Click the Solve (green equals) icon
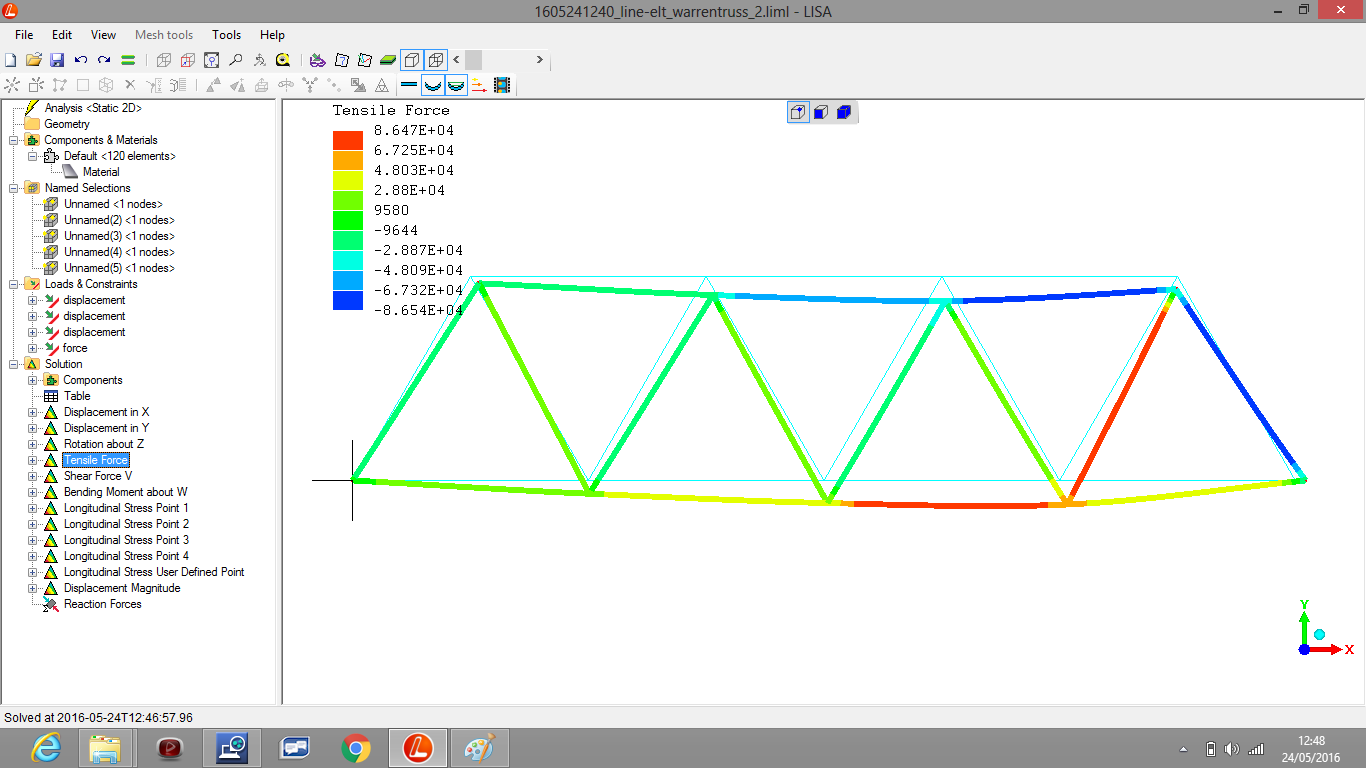1366x768 pixels. click(128, 60)
